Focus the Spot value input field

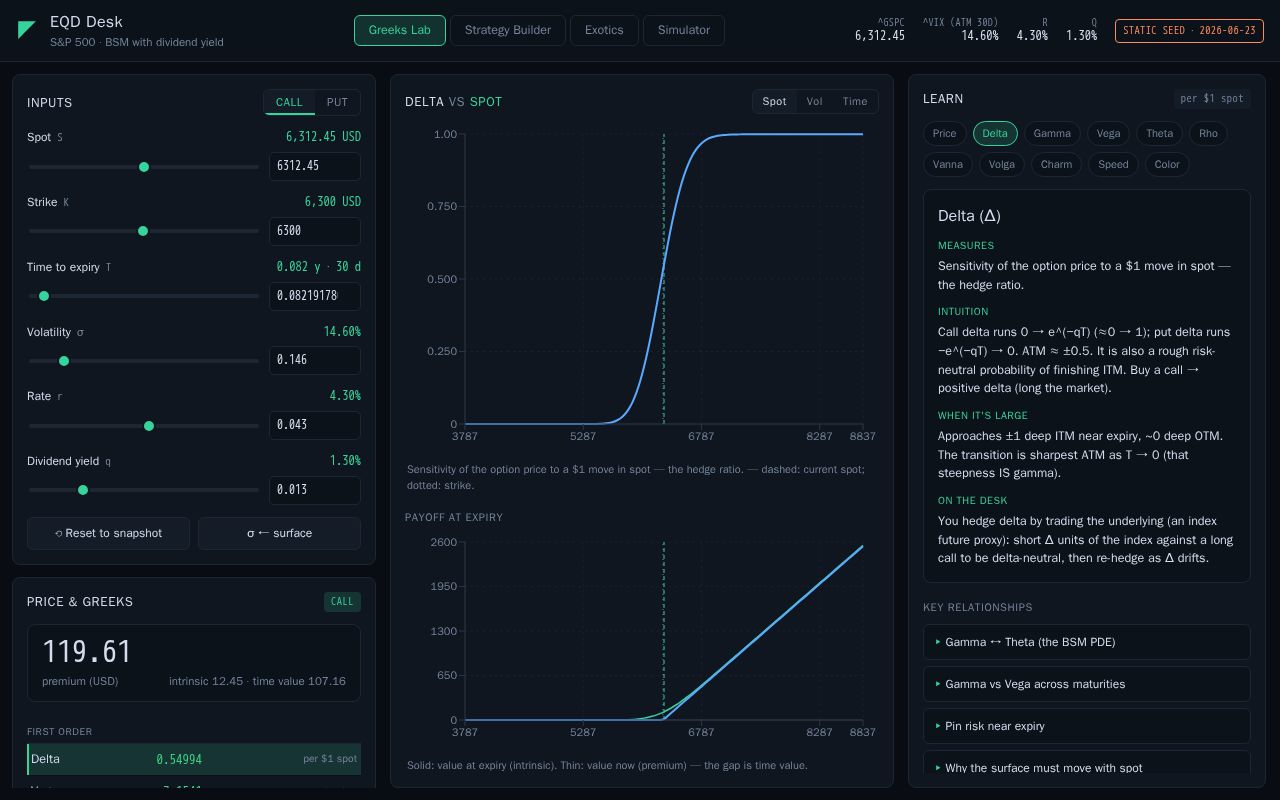[315, 166]
